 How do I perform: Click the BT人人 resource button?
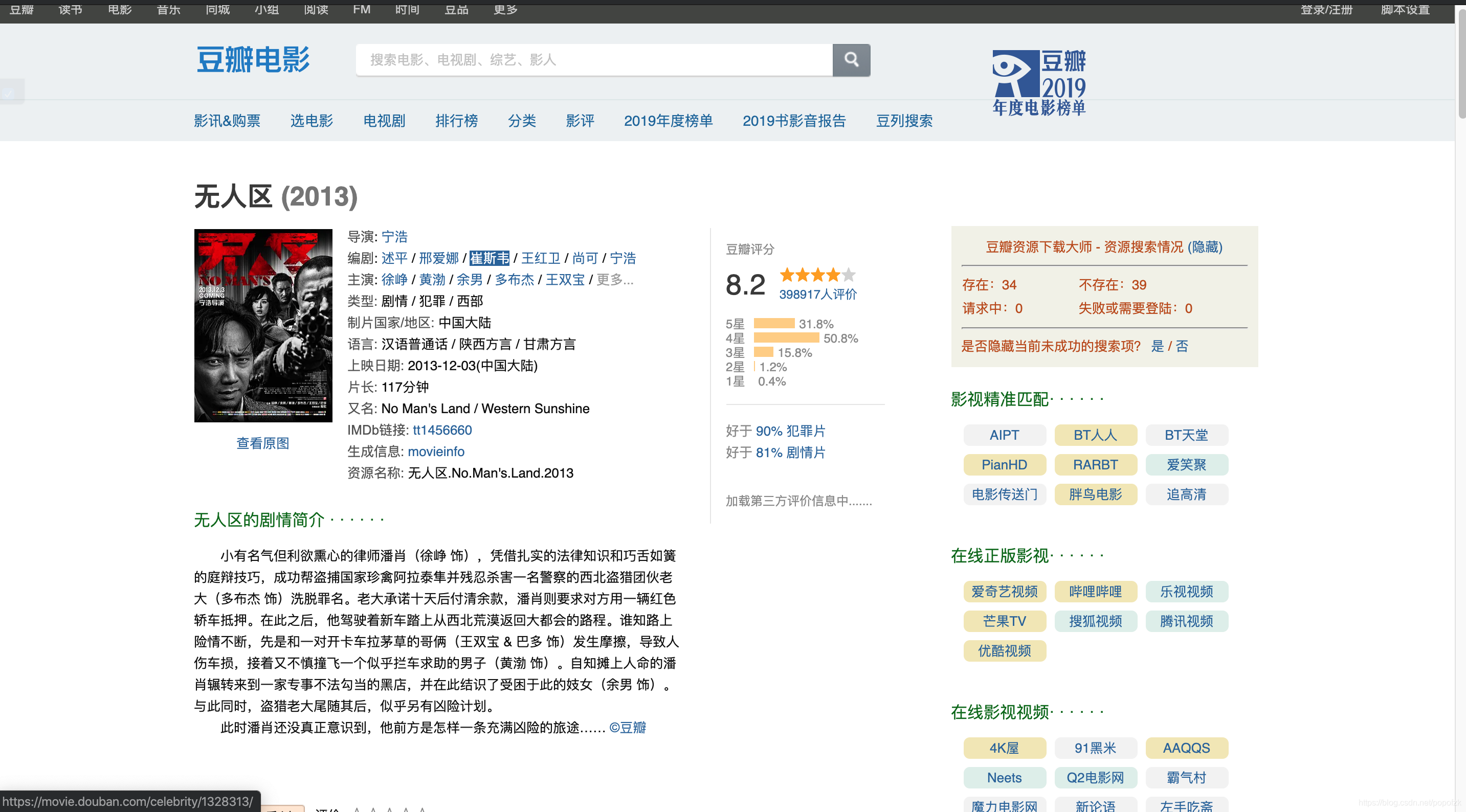[1096, 435]
